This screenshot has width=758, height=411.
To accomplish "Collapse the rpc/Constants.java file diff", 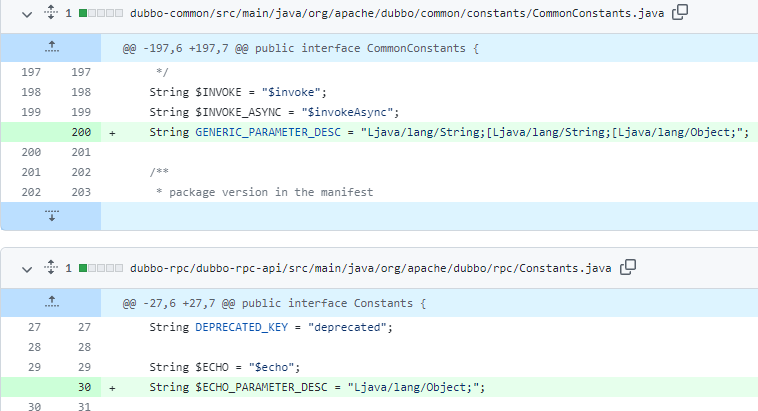I will [x=27, y=269].
